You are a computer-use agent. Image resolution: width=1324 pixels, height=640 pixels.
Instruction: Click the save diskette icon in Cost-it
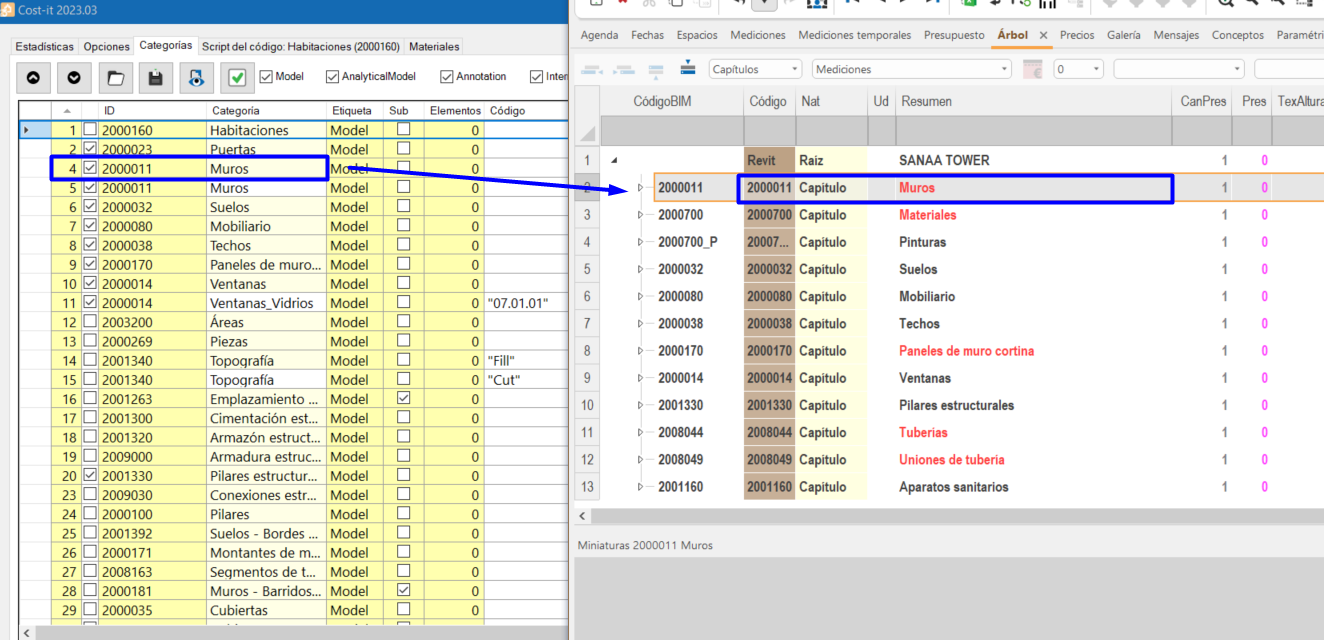[156, 77]
